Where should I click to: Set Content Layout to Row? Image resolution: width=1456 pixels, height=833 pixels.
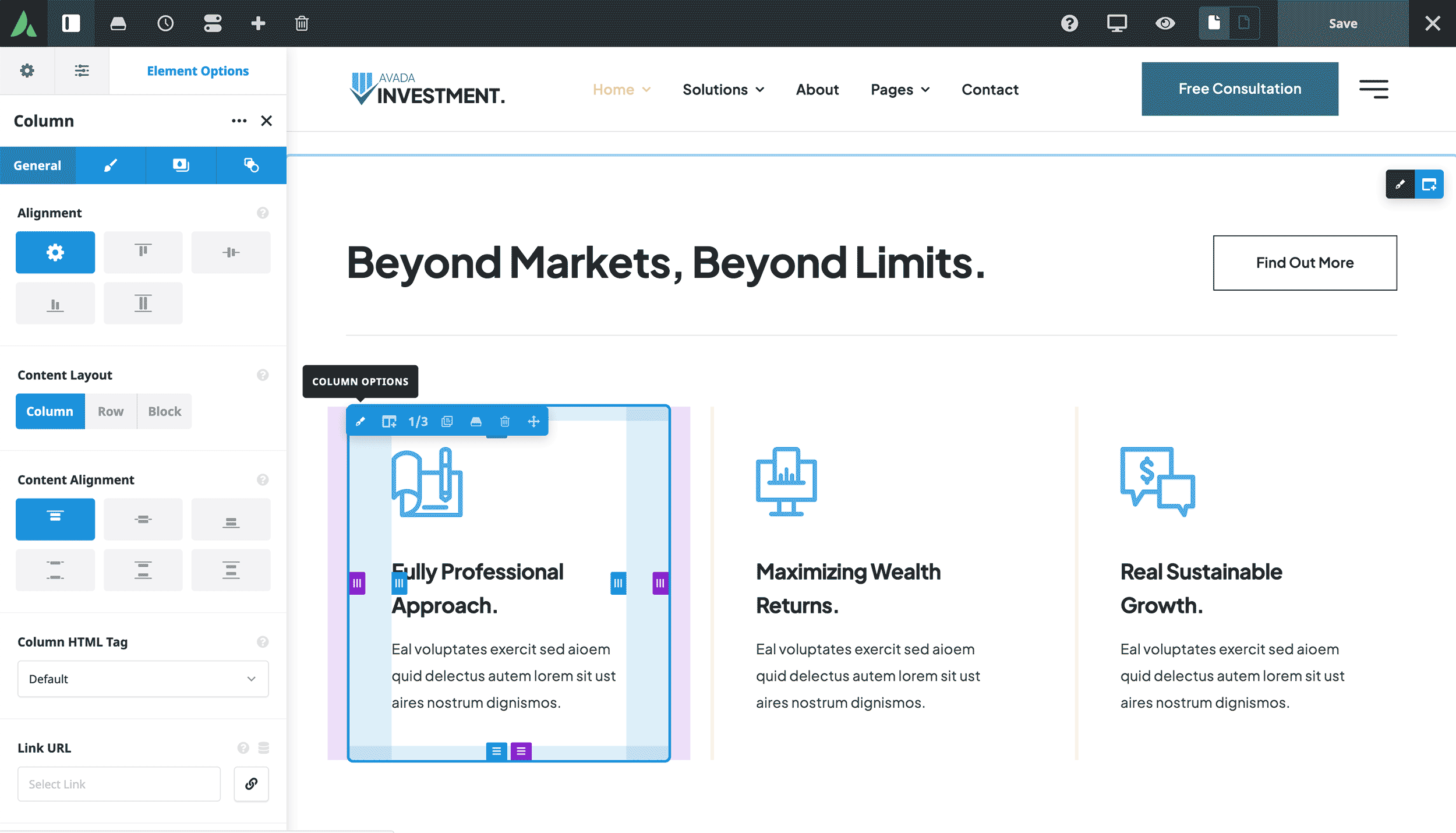point(111,411)
